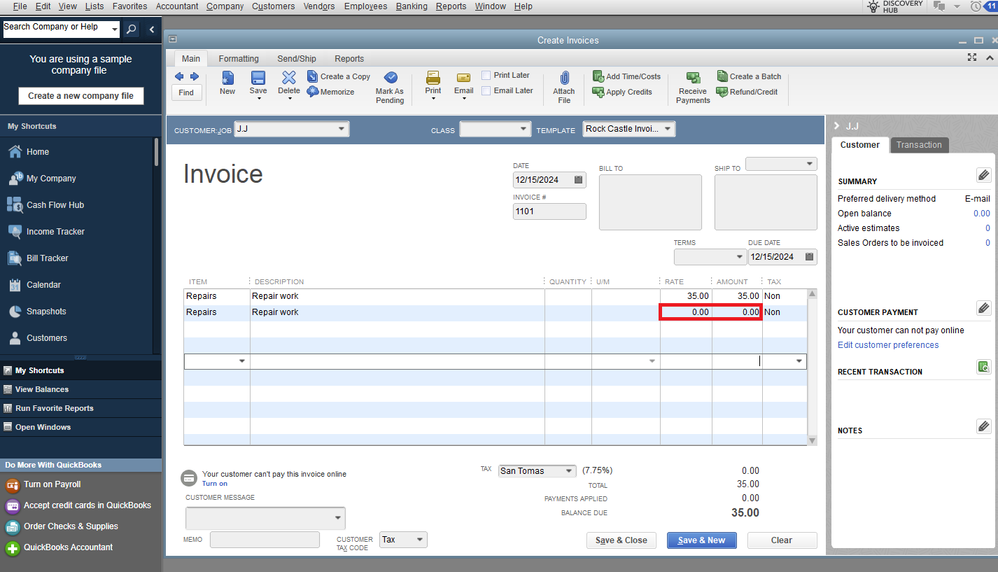998x572 pixels.
Task: Toggle the Print Later checkbox
Action: (486, 76)
